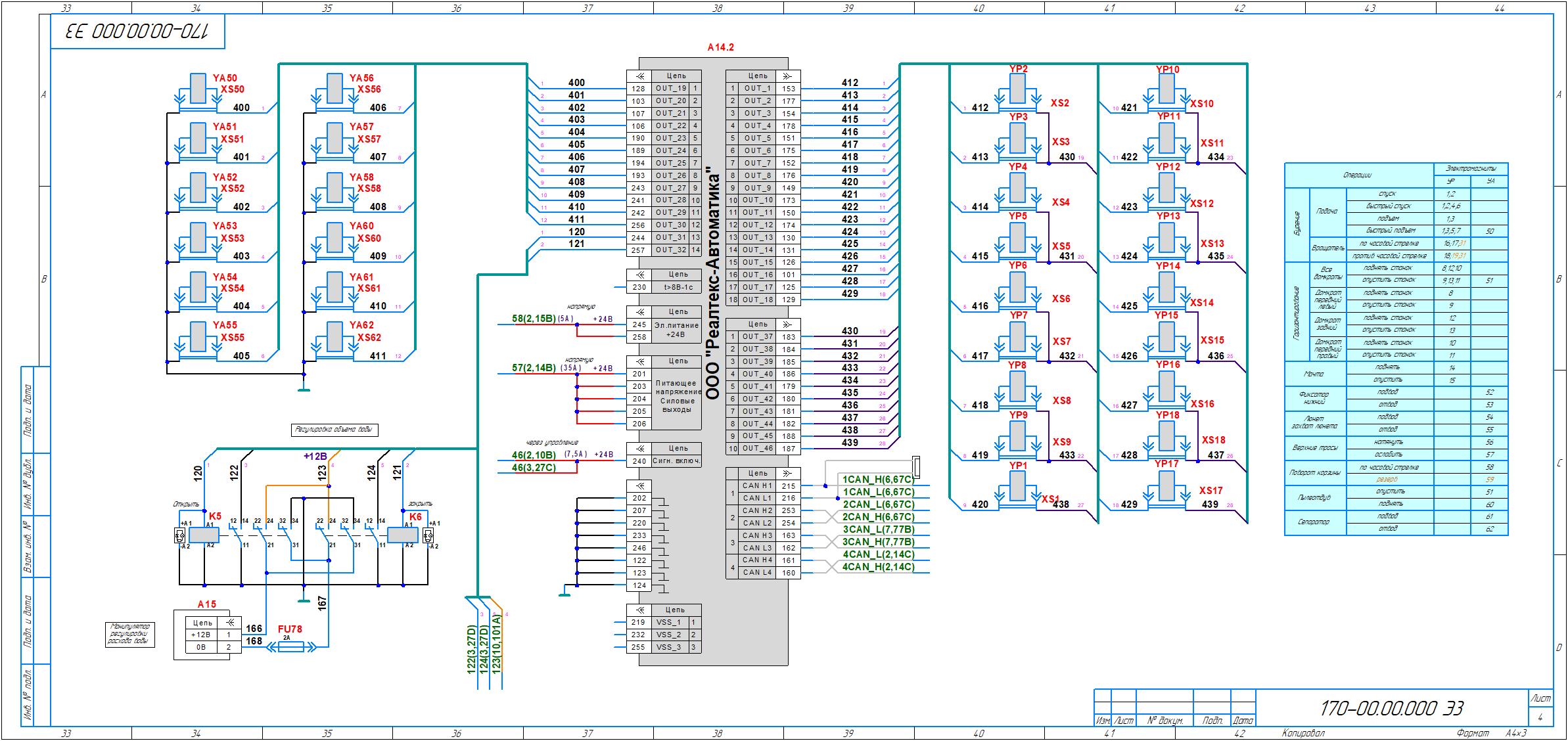1568x741 pixels.
Task: Click the YA50 solenoid symbol
Action: pyautogui.click(x=198, y=88)
